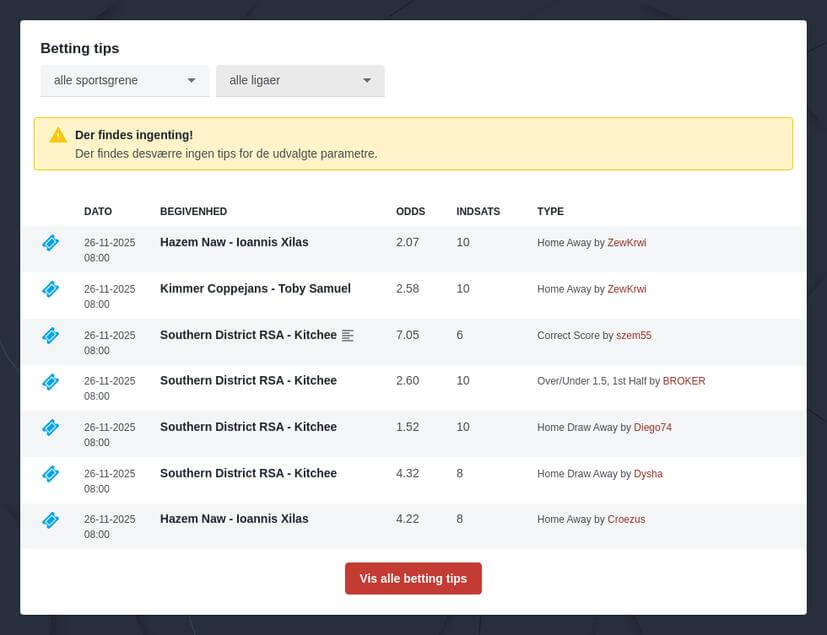Click the ticket icon on the last Hazem Naw tip

click(x=50, y=519)
